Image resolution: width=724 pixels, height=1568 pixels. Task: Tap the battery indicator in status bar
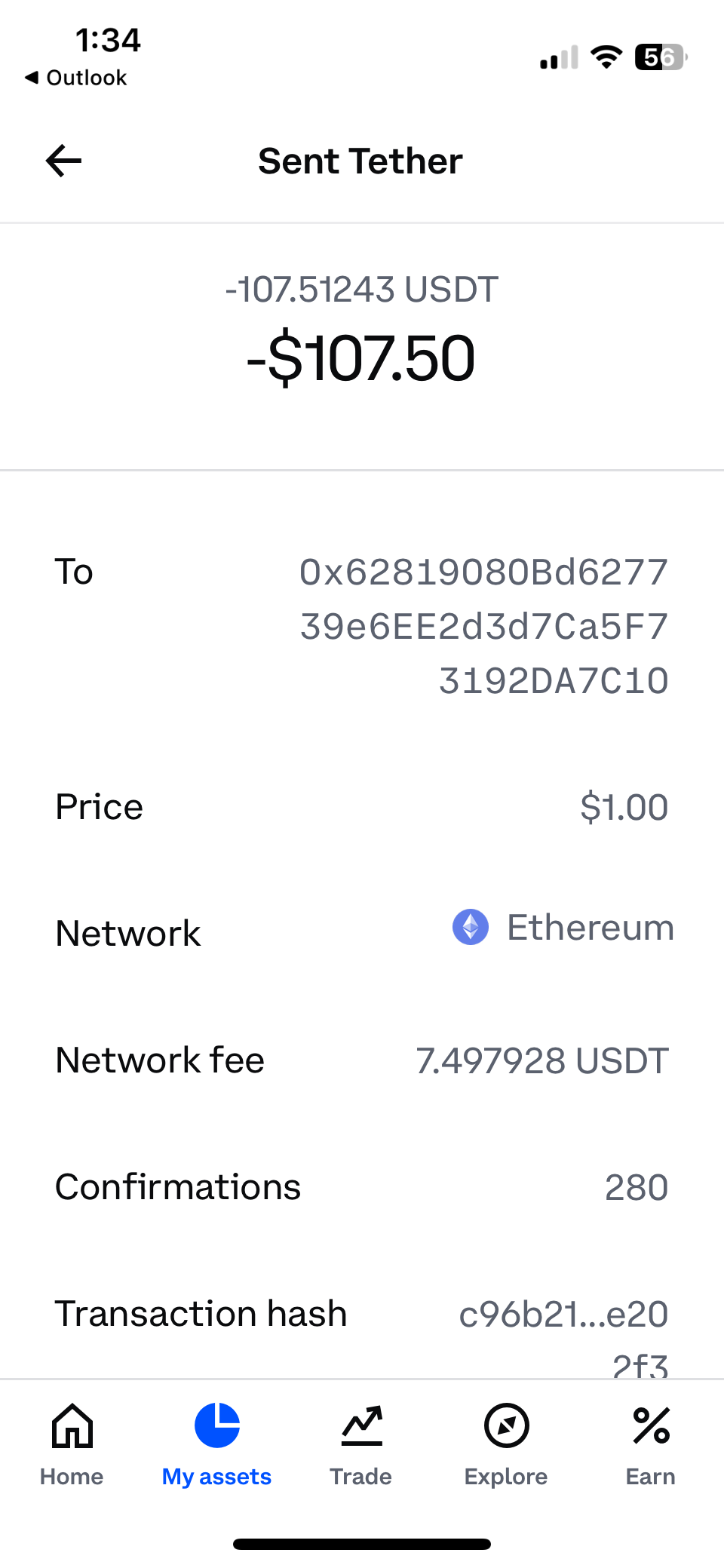(661, 57)
